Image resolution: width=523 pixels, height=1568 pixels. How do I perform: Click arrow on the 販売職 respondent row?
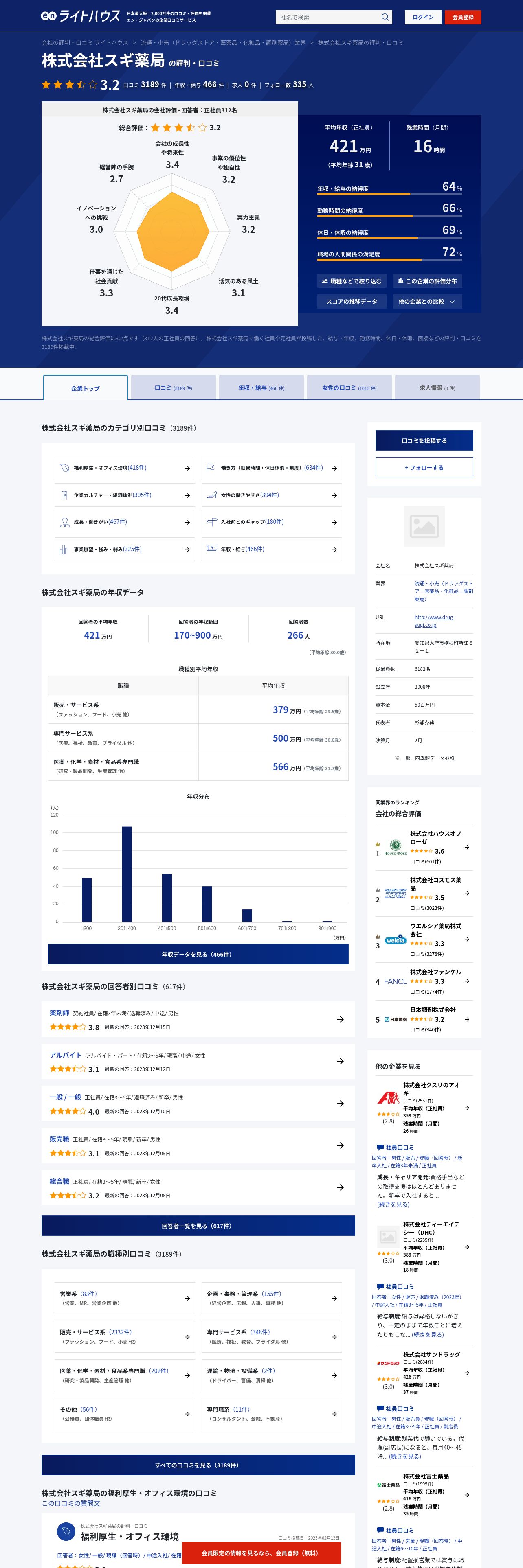tap(341, 1145)
